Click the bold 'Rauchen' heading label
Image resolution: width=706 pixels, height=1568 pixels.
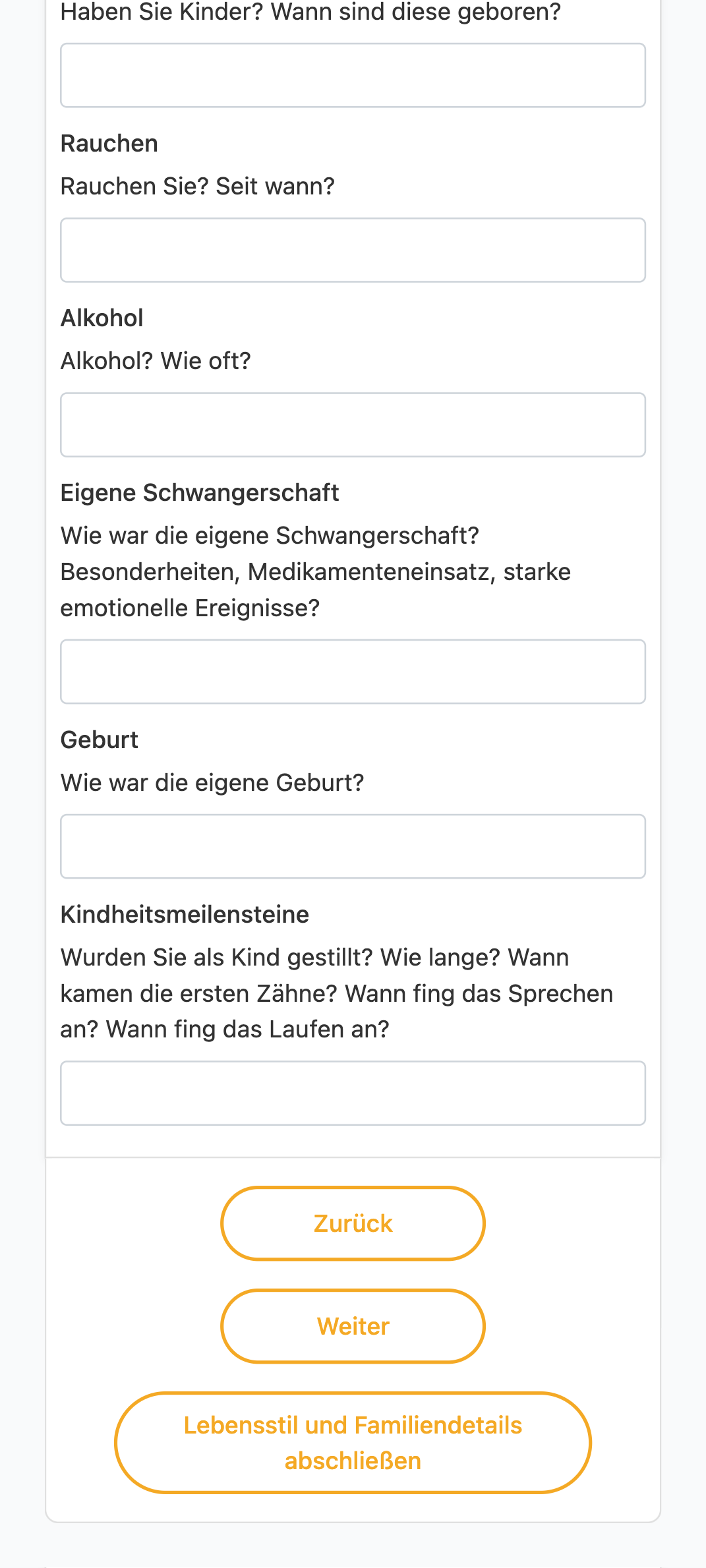(x=109, y=144)
